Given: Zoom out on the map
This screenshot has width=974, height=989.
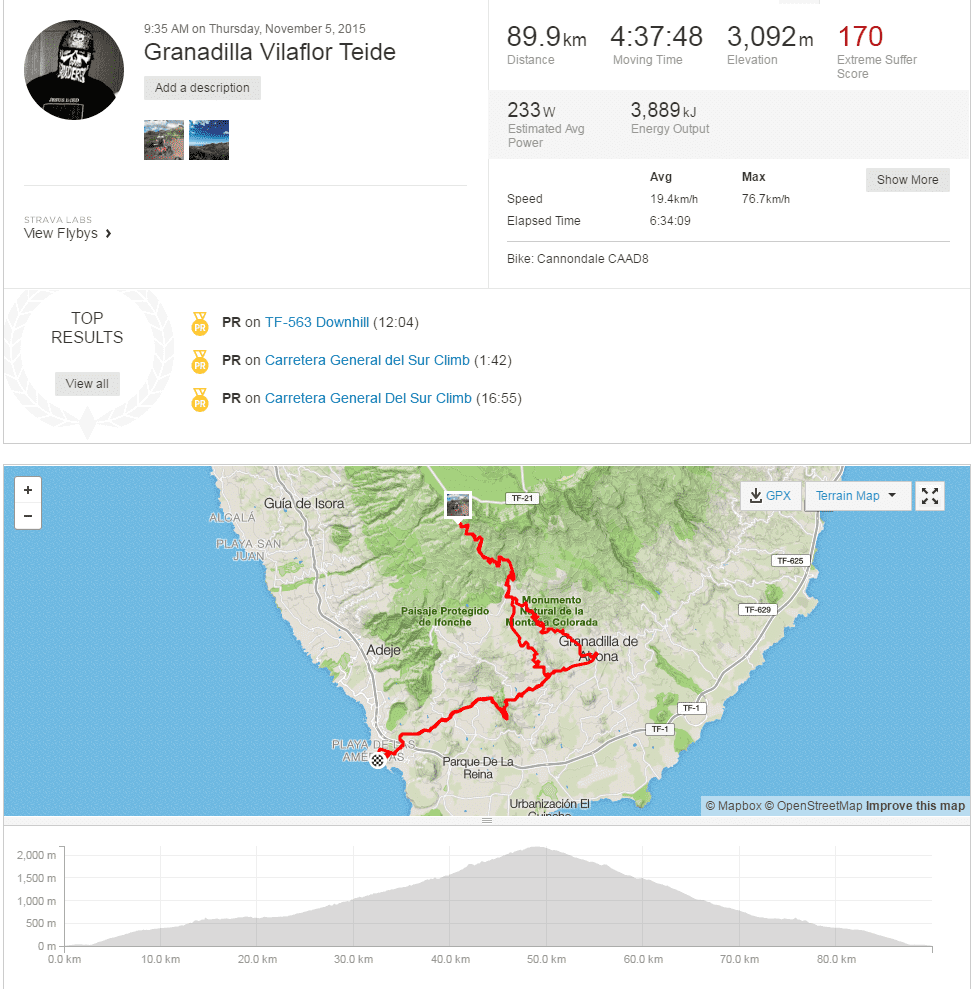Looking at the screenshot, I should click(x=28, y=516).
